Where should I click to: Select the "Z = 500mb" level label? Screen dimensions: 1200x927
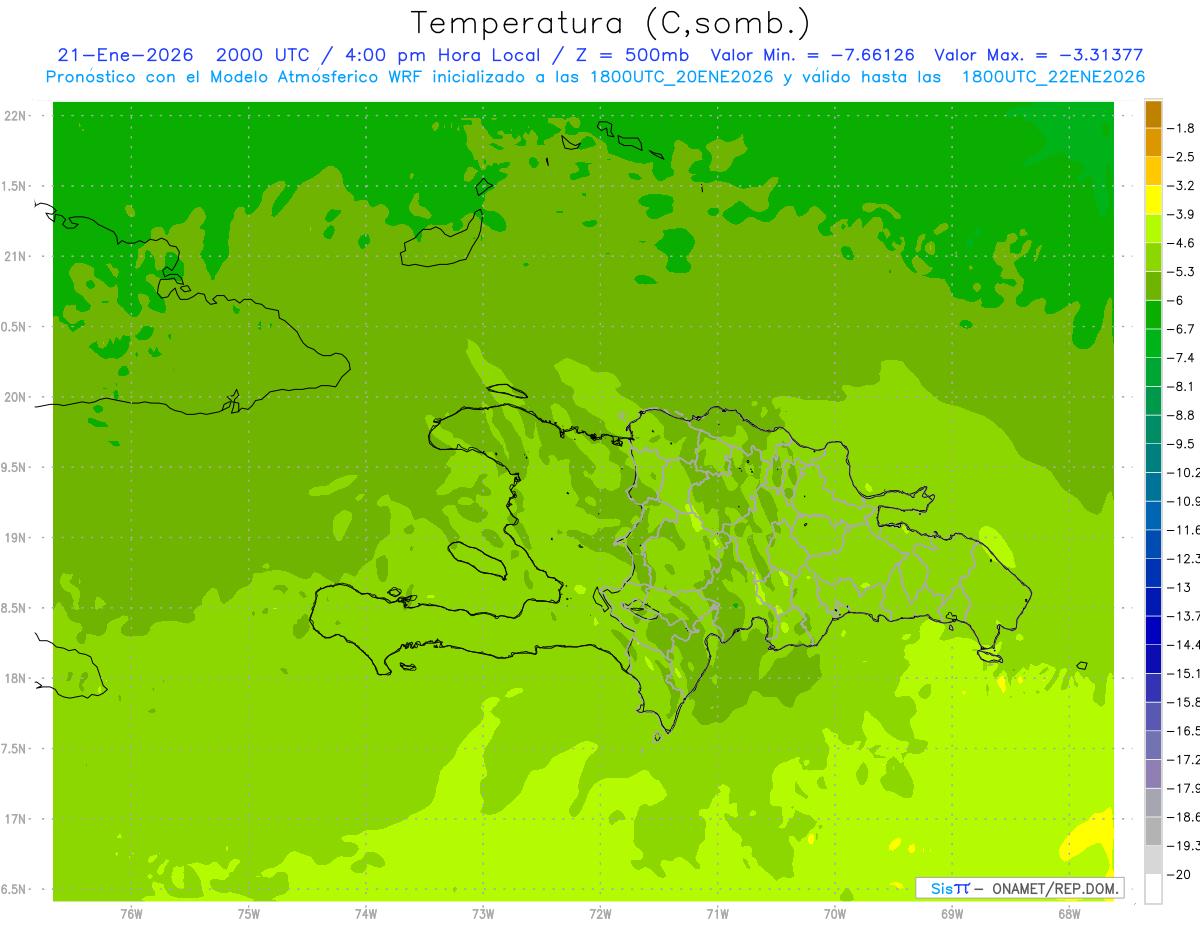[x=627, y=56]
